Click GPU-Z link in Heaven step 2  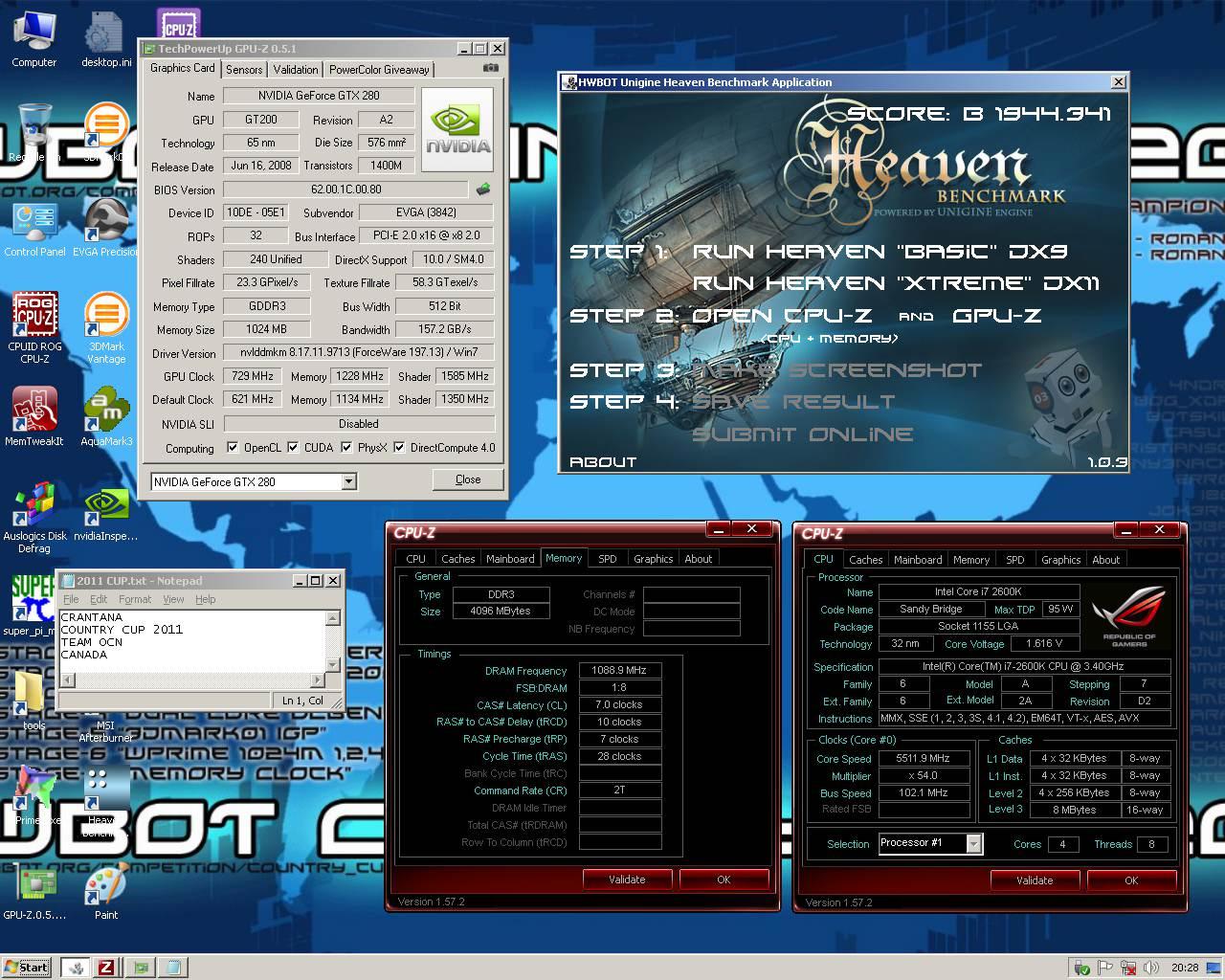(997, 316)
